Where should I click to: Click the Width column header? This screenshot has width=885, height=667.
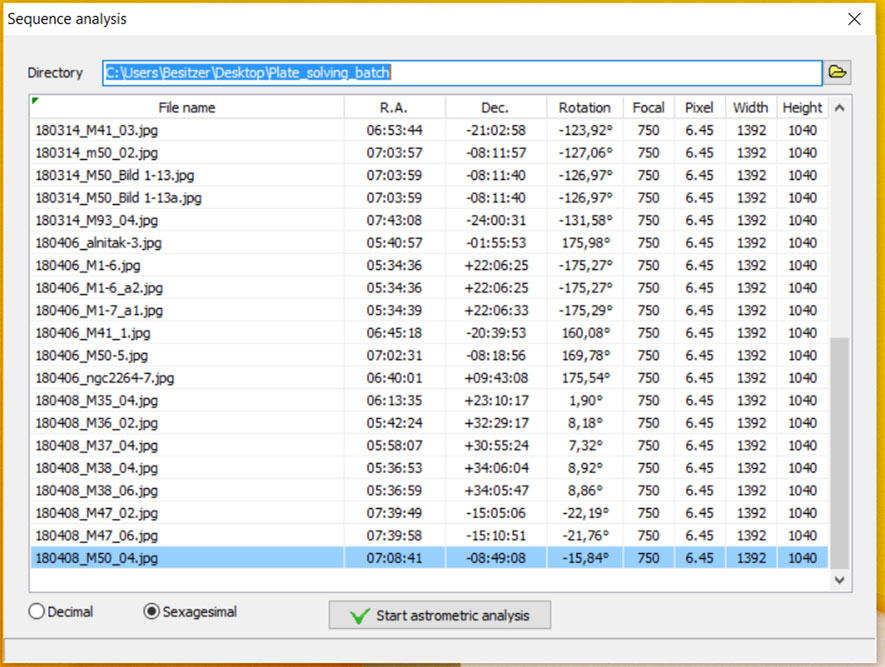751,108
